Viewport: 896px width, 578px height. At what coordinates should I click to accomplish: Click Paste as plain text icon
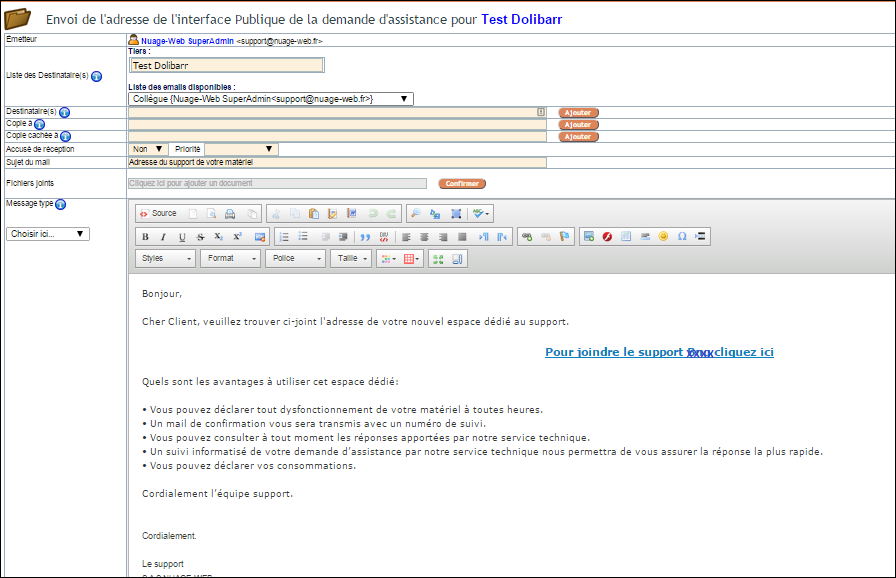(333, 214)
